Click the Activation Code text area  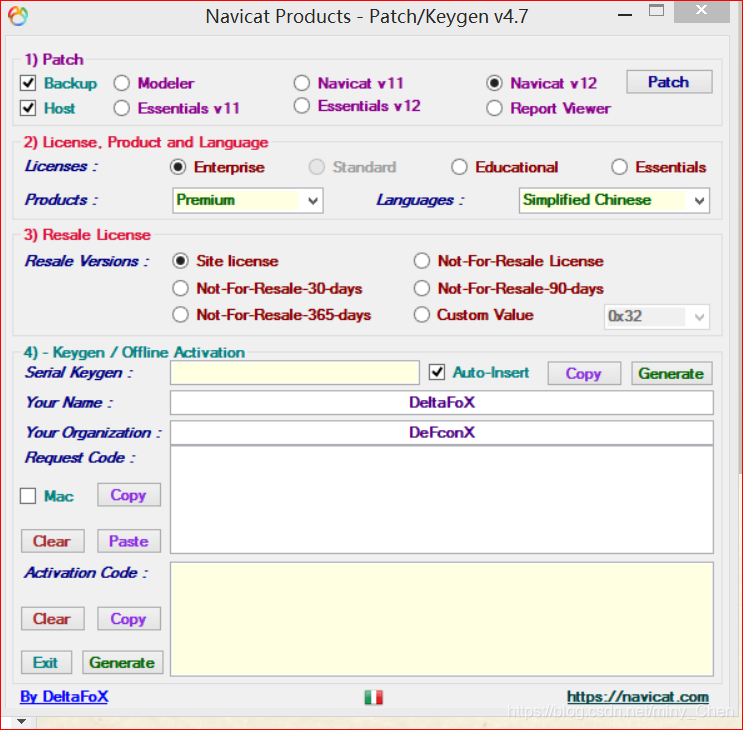[442, 619]
